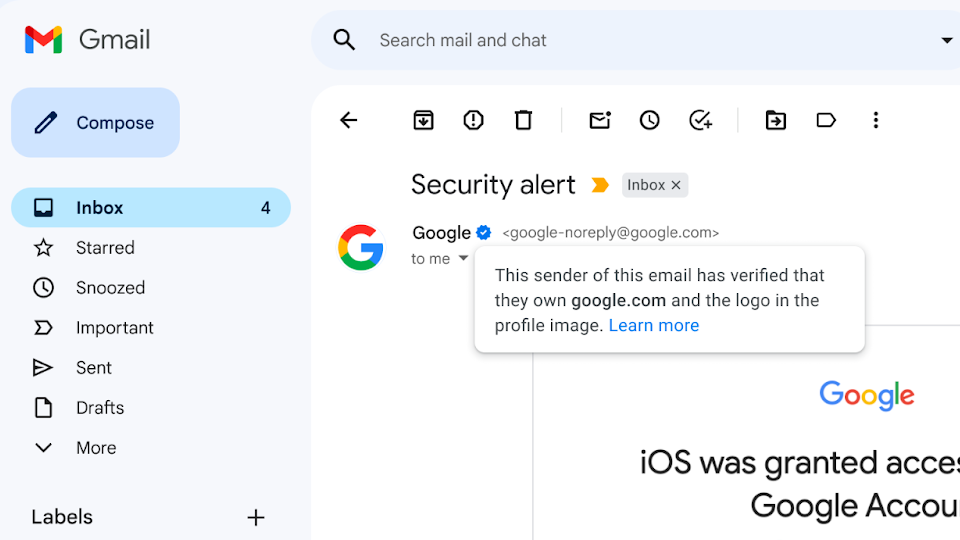Open the Move to folder icon

(776, 120)
